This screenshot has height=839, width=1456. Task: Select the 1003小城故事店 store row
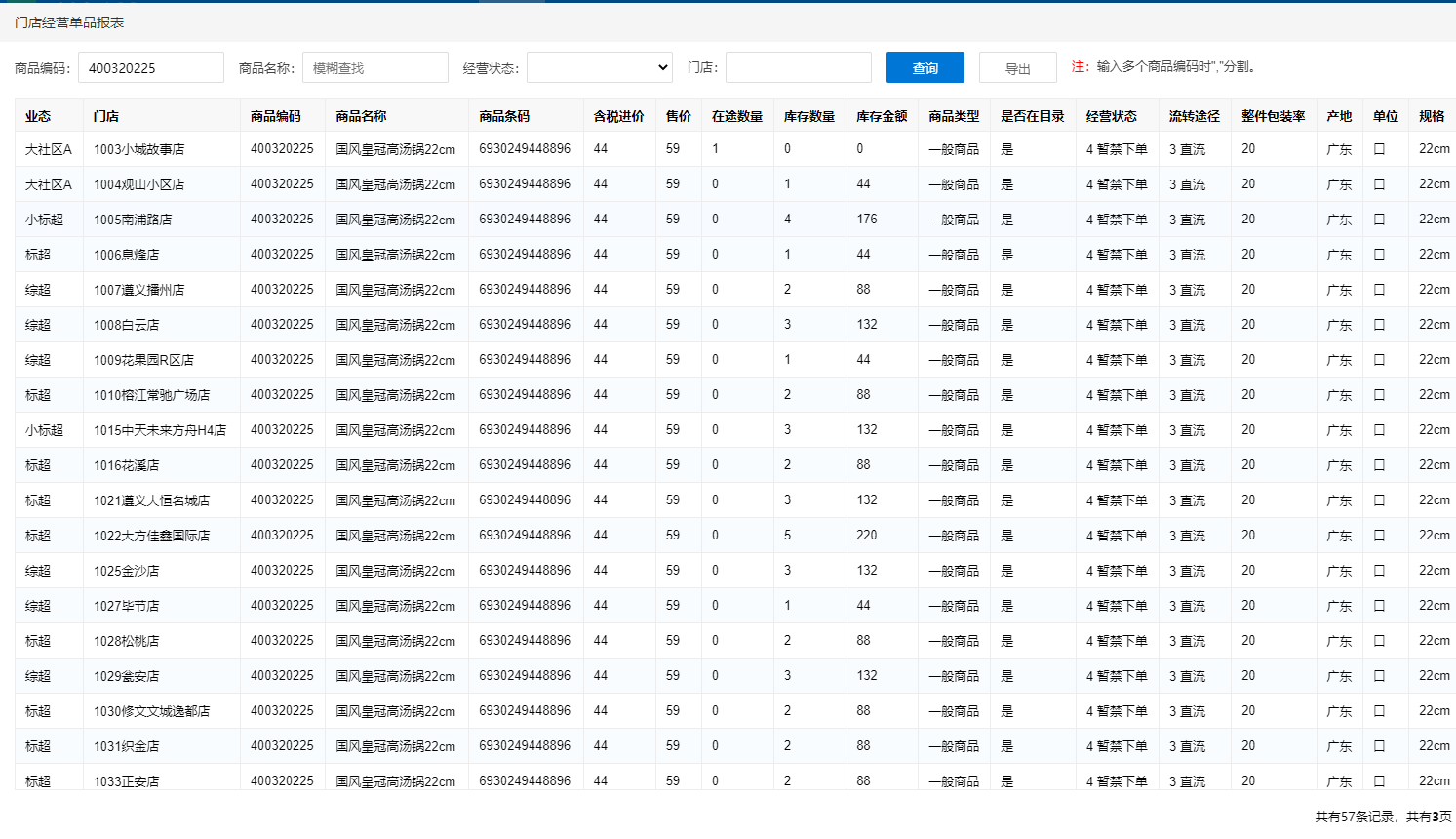138,149
